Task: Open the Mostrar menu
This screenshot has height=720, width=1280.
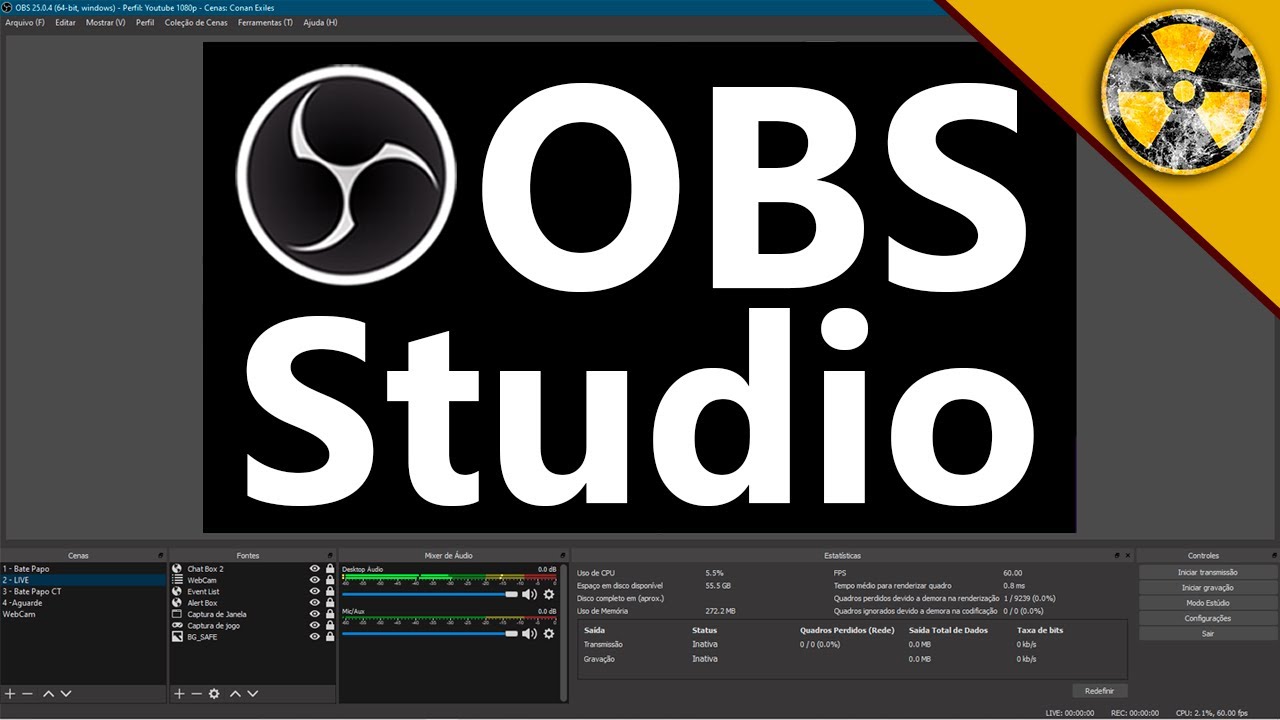Action: [x=106, y=22]
